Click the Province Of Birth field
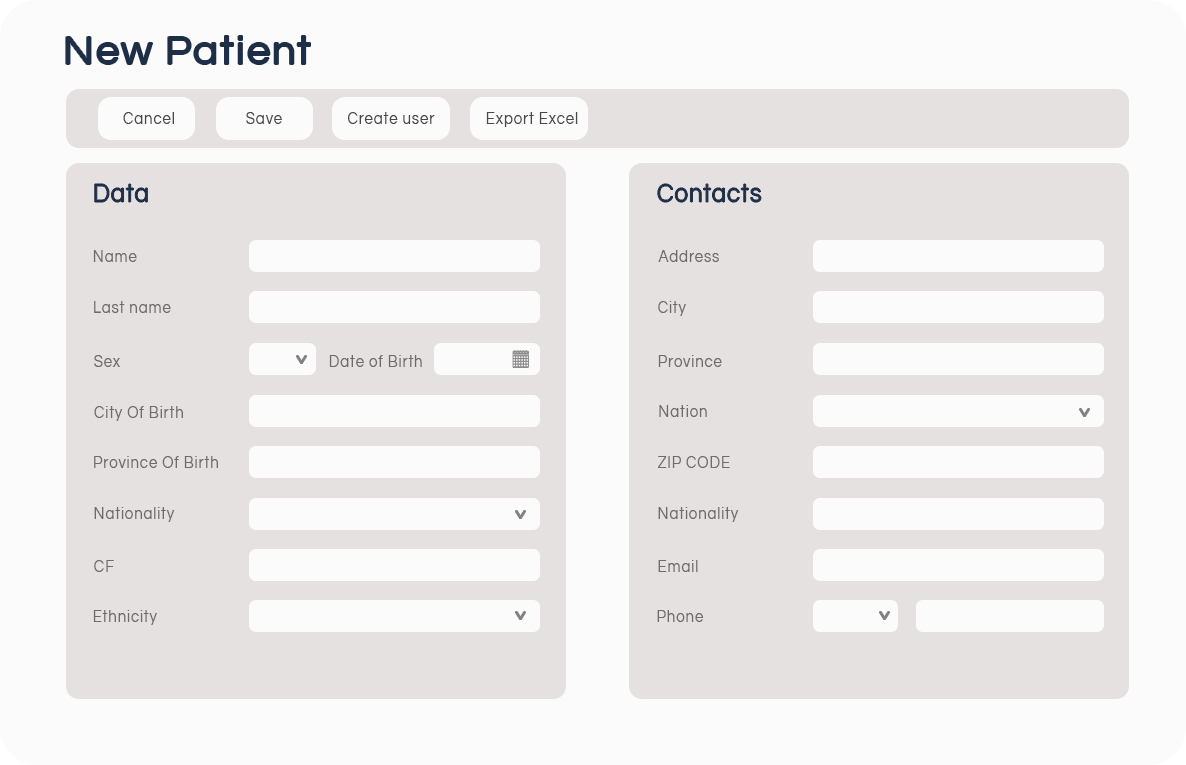The width and height of the screenshot is (1186, 765). (x=394, y=462)
